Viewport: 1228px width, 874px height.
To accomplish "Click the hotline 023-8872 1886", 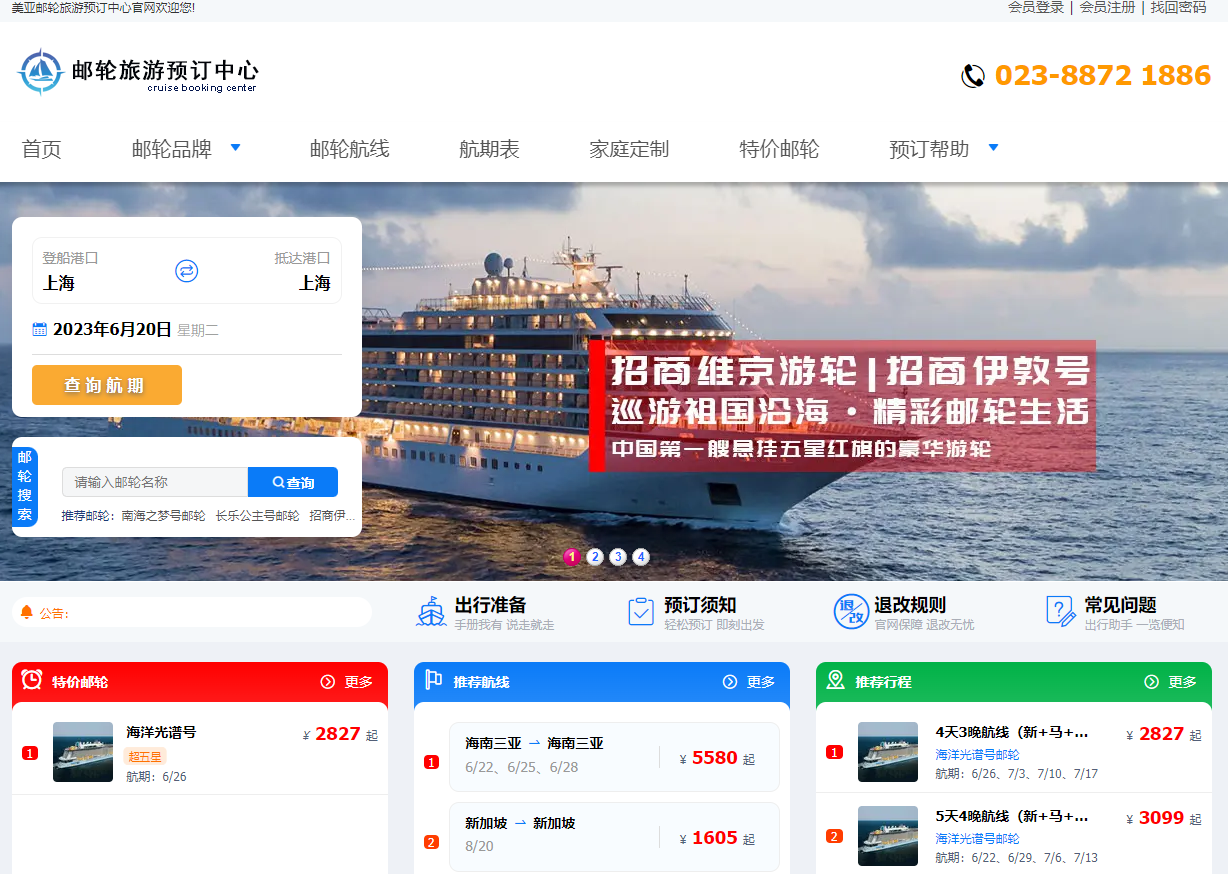I will (1103, 76).
